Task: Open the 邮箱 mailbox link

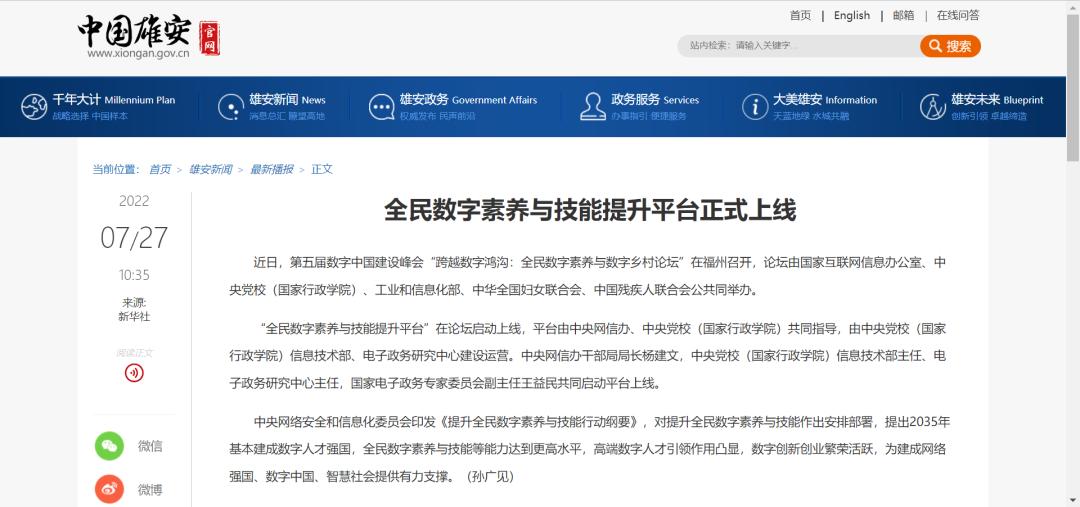Action: click(903, 15)
